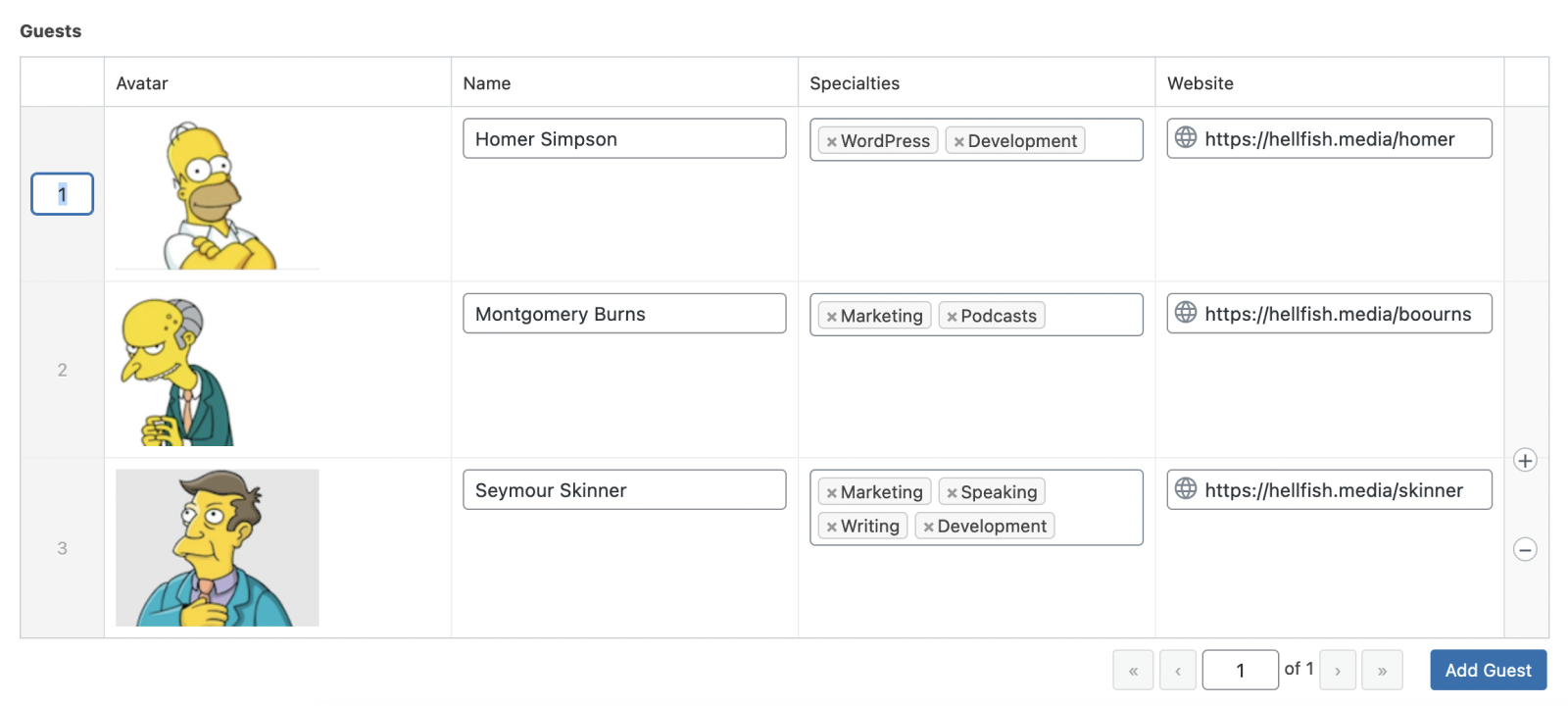This screenshot has width=1568, height=706.
Task: Remove the WordPress tag from Homer Simpson
Action: 832,140
